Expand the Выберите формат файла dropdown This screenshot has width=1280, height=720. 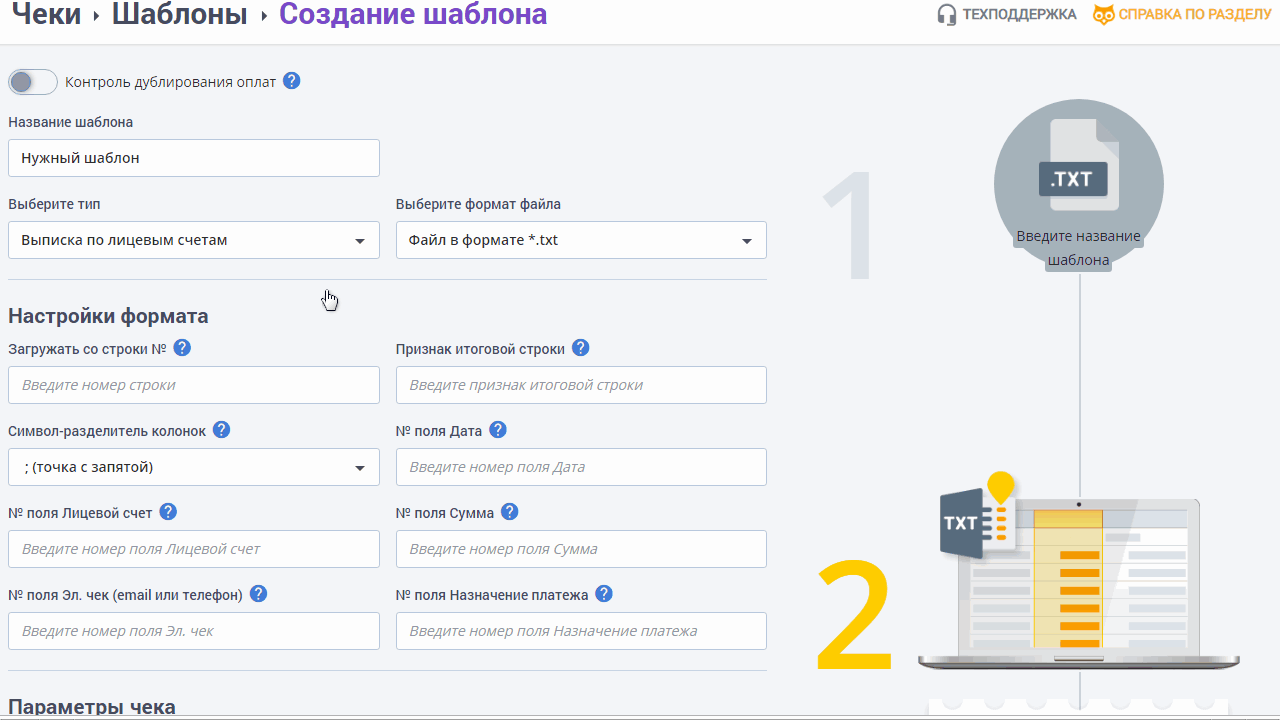click(581, 240)
